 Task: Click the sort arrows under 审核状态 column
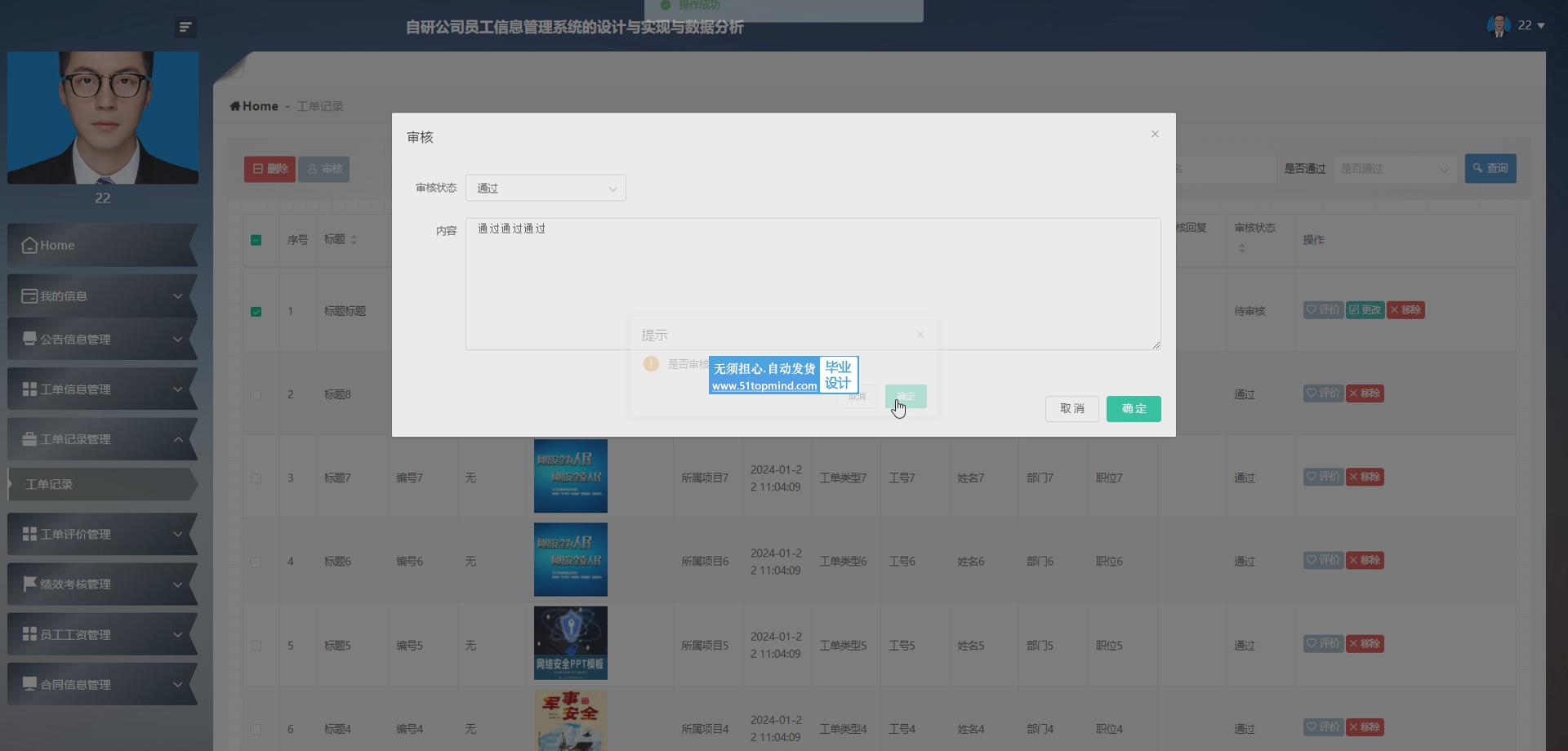coord(1242,248)
